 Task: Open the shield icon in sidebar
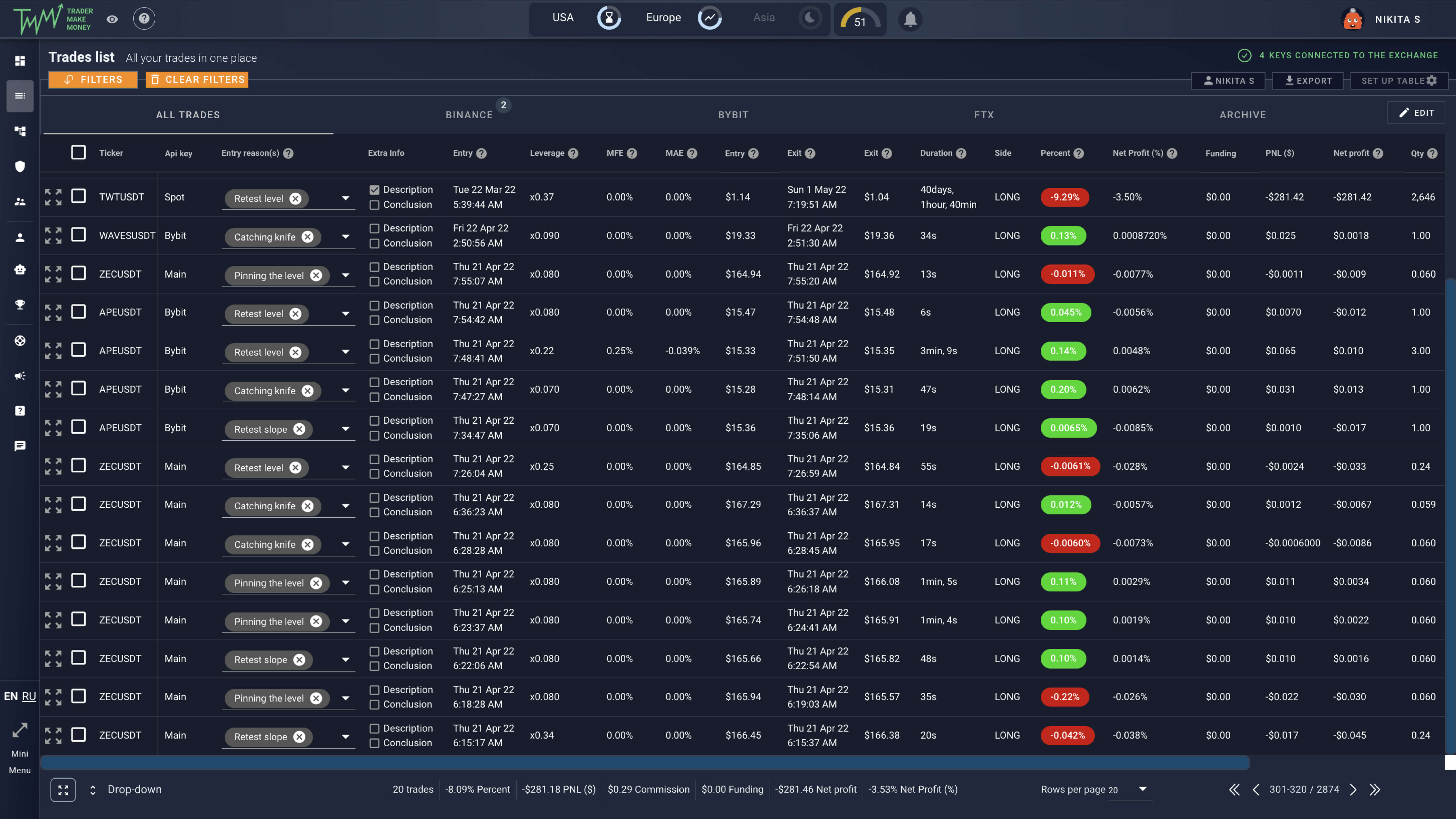pyautogui.click(x=20, y=166)
